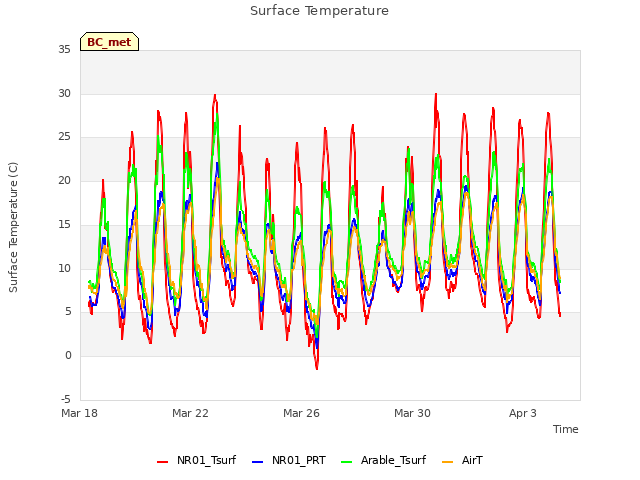Click the blue NR01_PRT legend marker
Screen dimensions: 640x480
pos(258,462)
